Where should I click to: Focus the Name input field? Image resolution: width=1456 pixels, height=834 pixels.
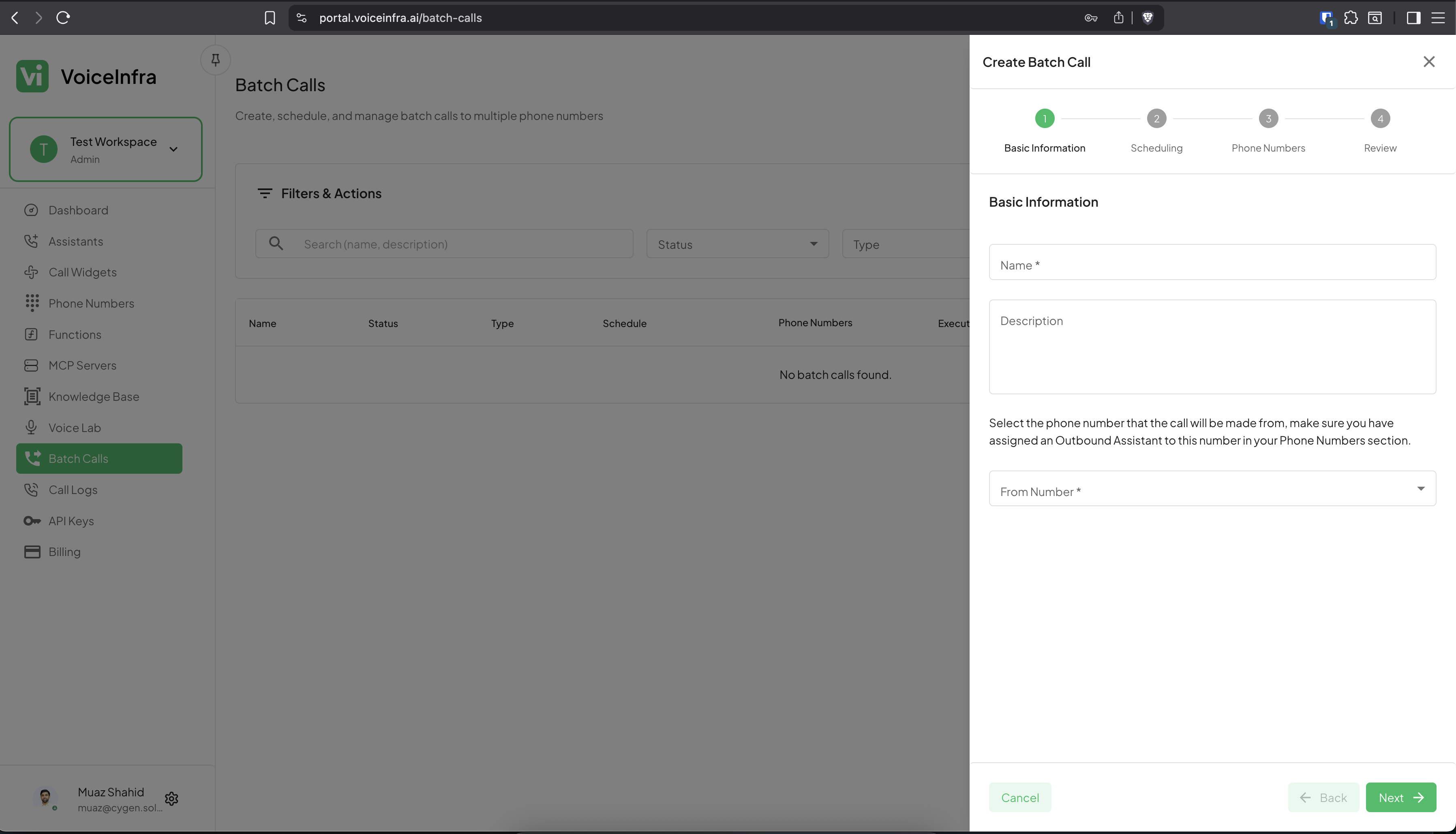pyautogui.click(x=1212, y=262)
